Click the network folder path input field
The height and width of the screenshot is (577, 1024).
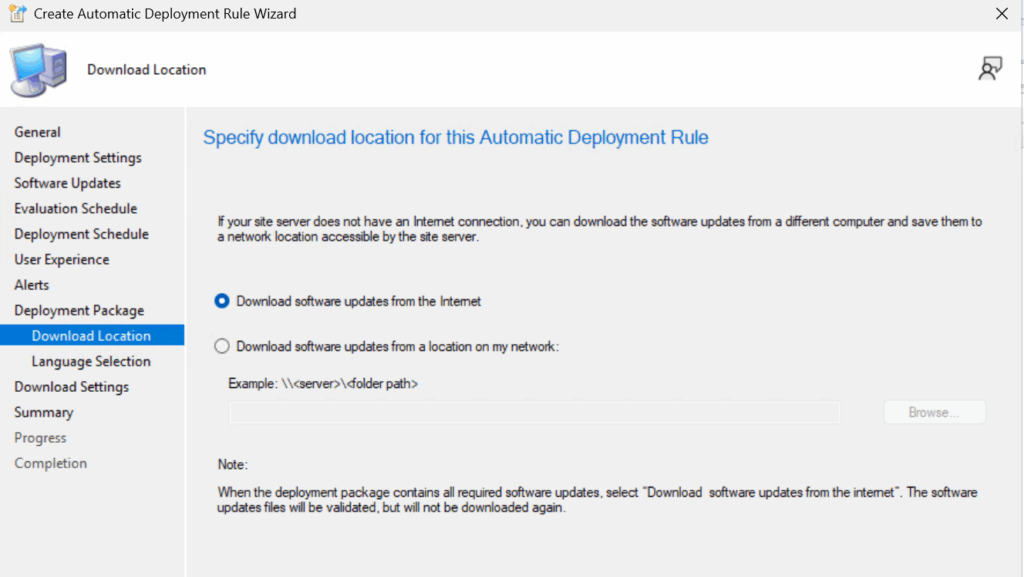coord(534,412)
